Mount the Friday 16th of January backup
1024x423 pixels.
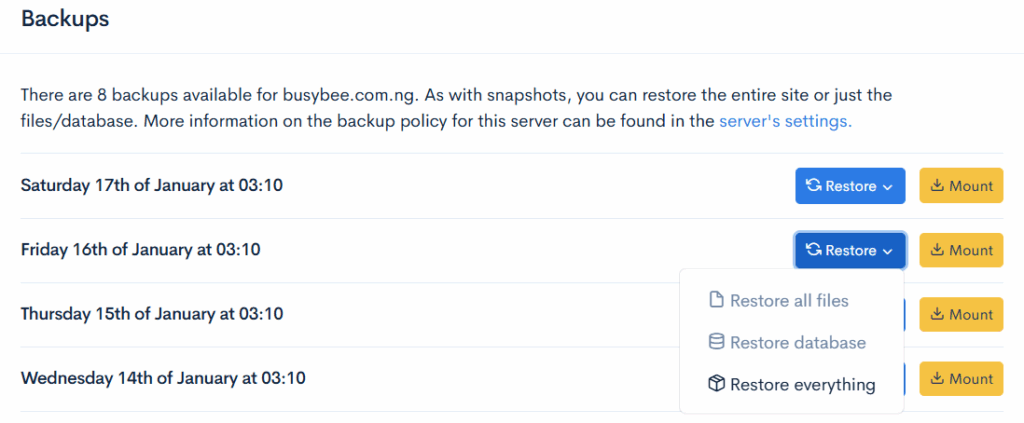pyautogui.click(x=961, y=250)
